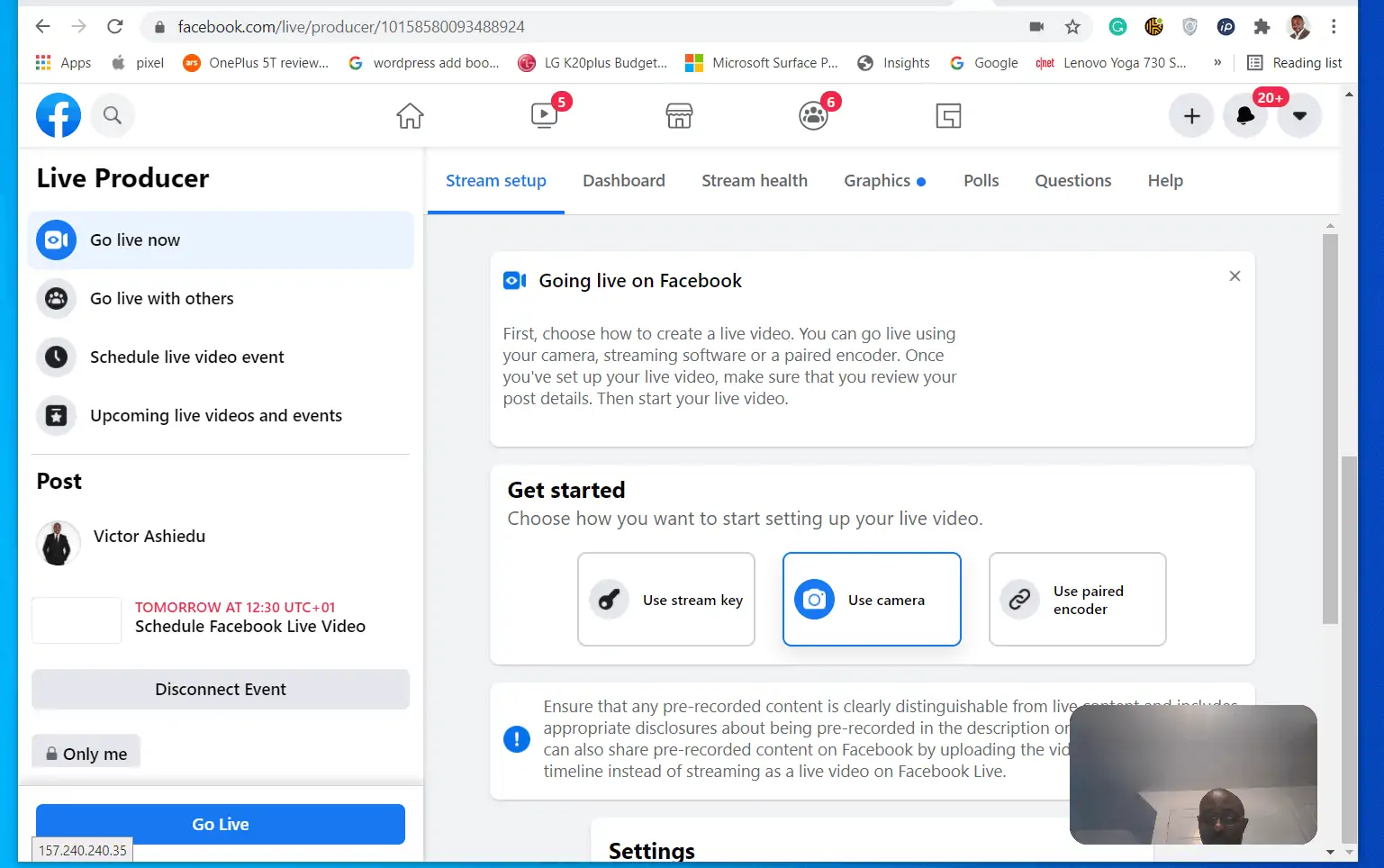
Task: Open OnePlus 5T review bookmark
Action: click(x=256, y=62)
